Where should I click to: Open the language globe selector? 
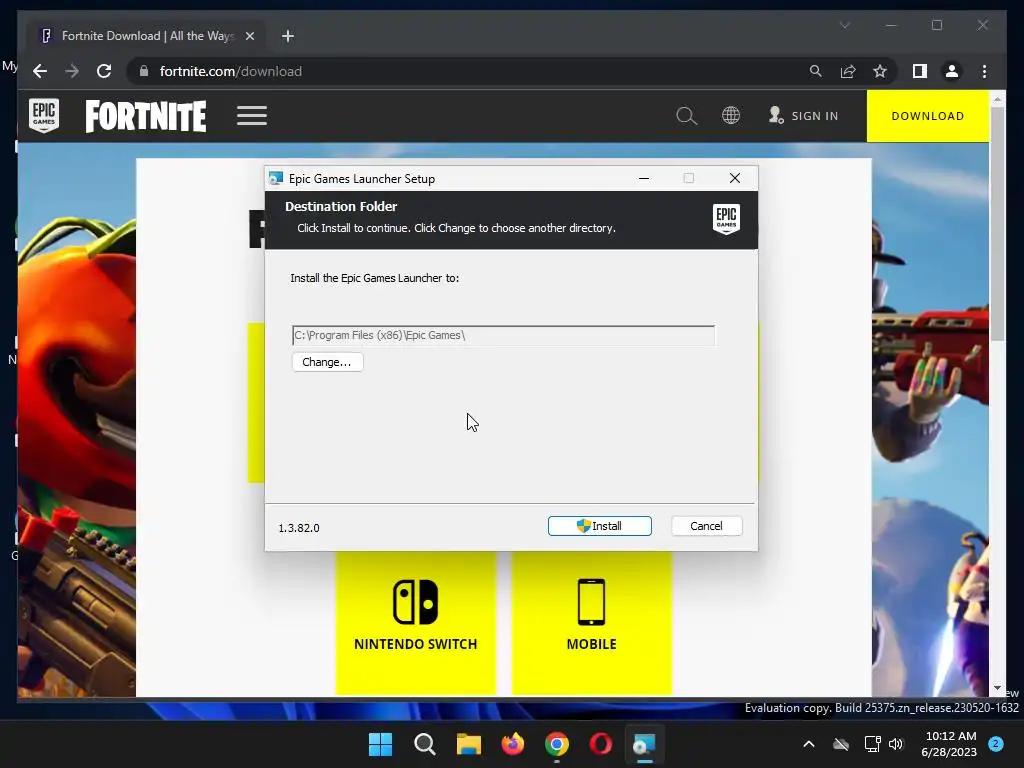tap(731, 116)
